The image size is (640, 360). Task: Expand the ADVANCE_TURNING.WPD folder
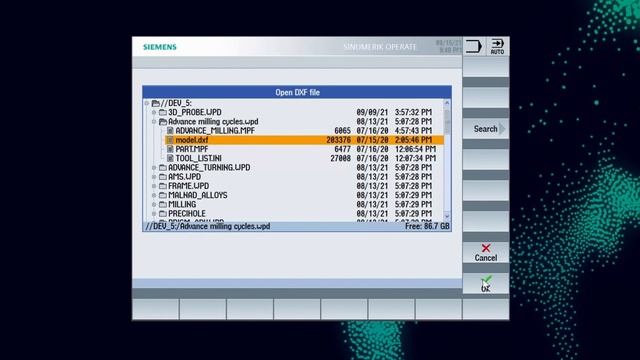[x=154, y=168]
